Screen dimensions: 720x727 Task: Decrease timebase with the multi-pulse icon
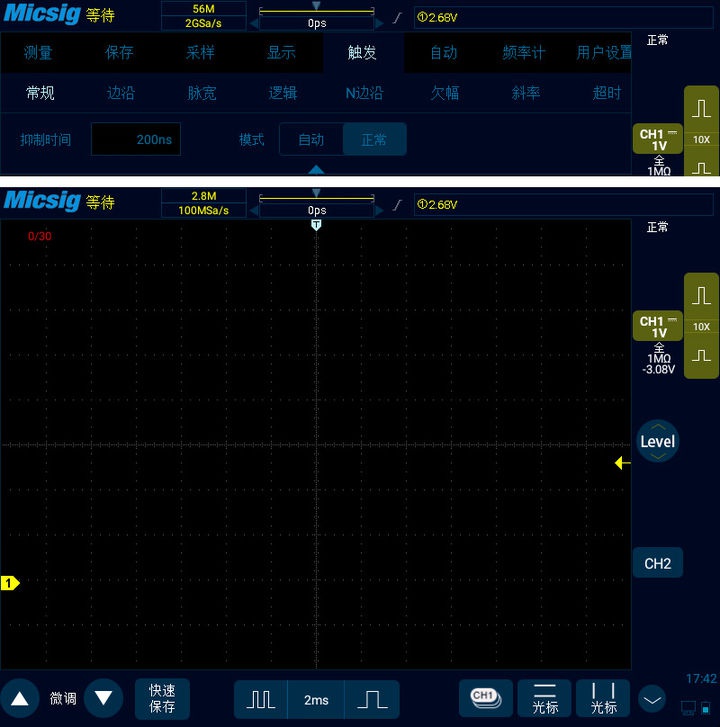(261, 700)
